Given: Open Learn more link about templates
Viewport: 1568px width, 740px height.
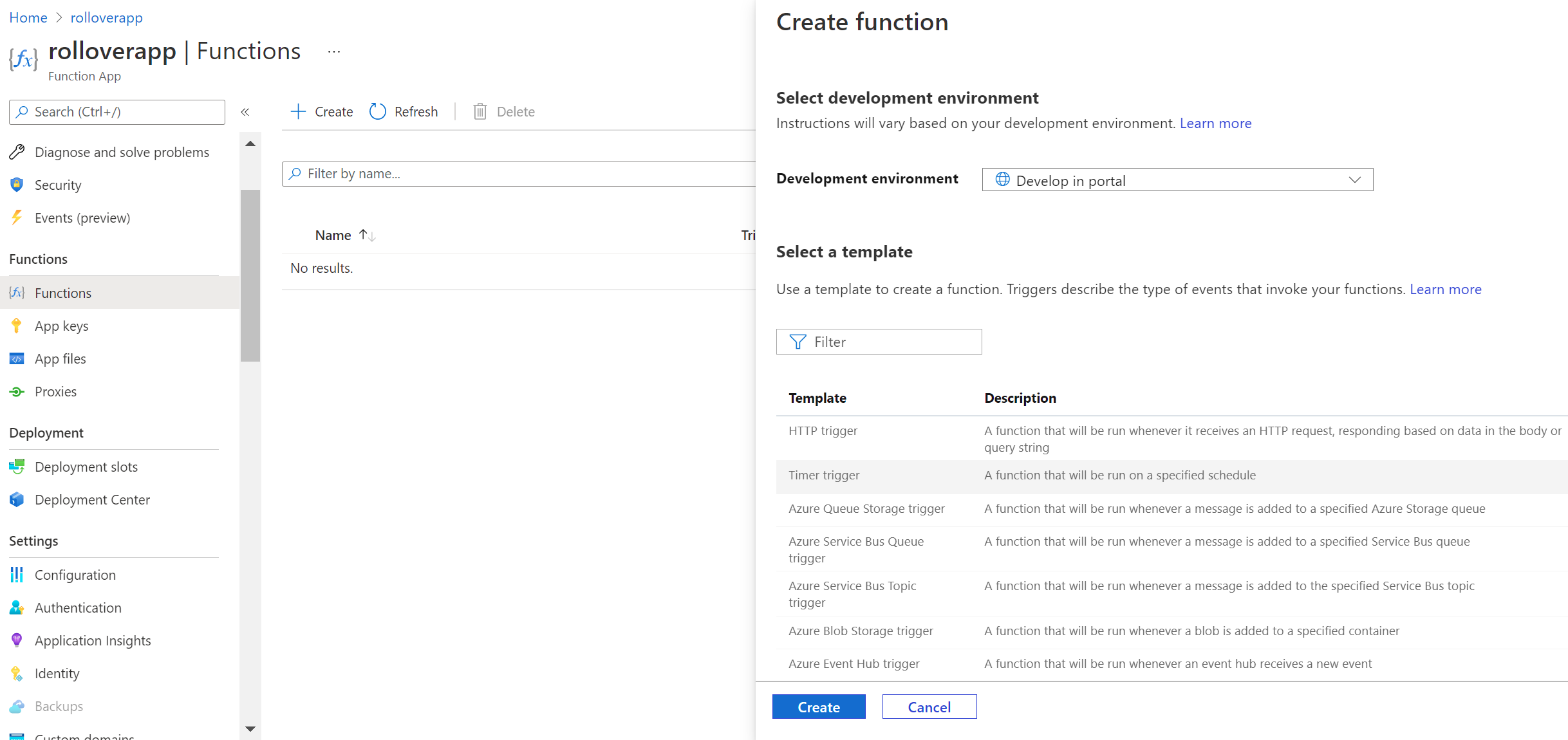Looking at the screenshot, I should coord(1445,290).
